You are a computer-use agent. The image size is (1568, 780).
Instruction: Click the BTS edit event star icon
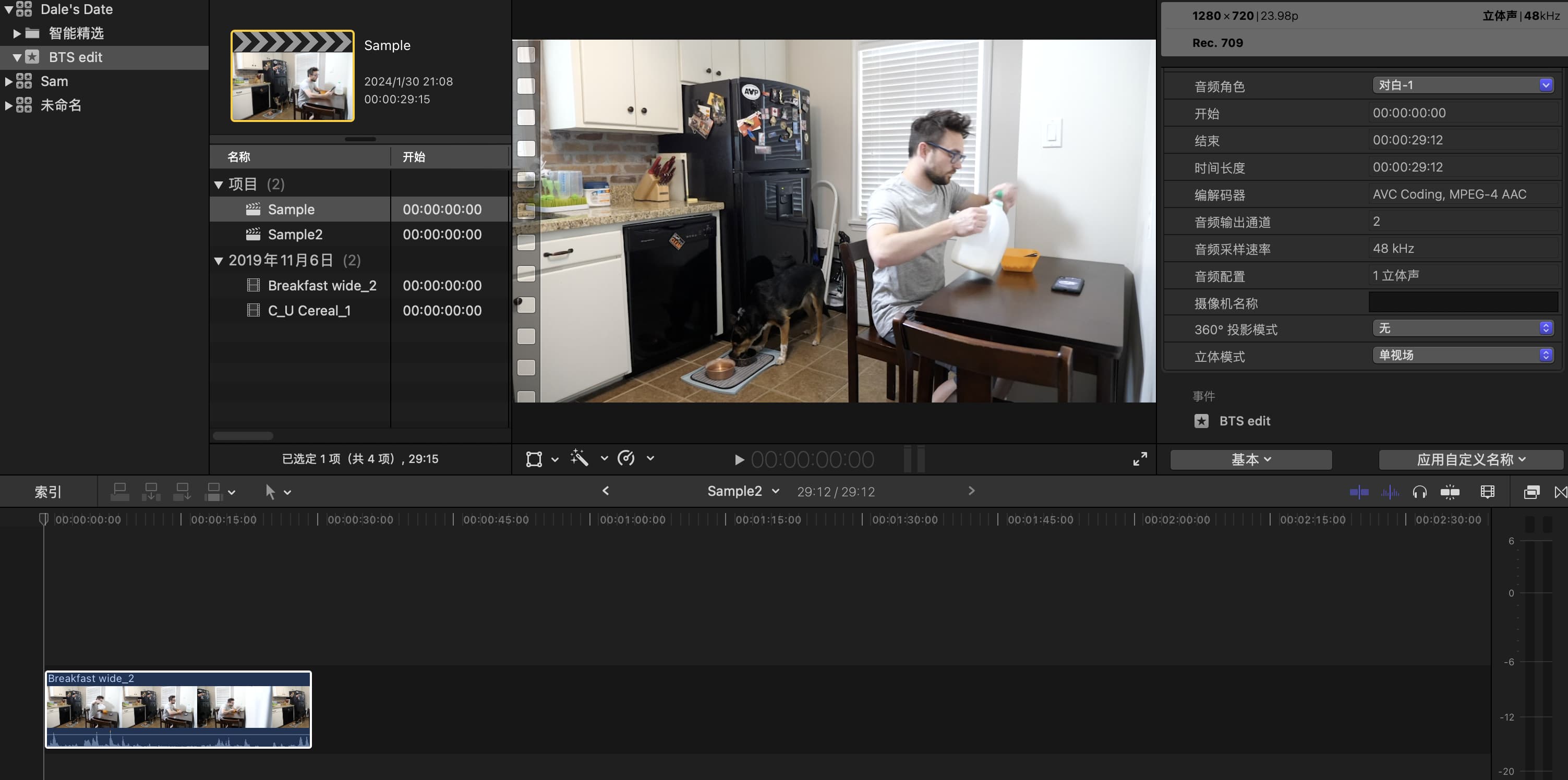tap(32, 57)
